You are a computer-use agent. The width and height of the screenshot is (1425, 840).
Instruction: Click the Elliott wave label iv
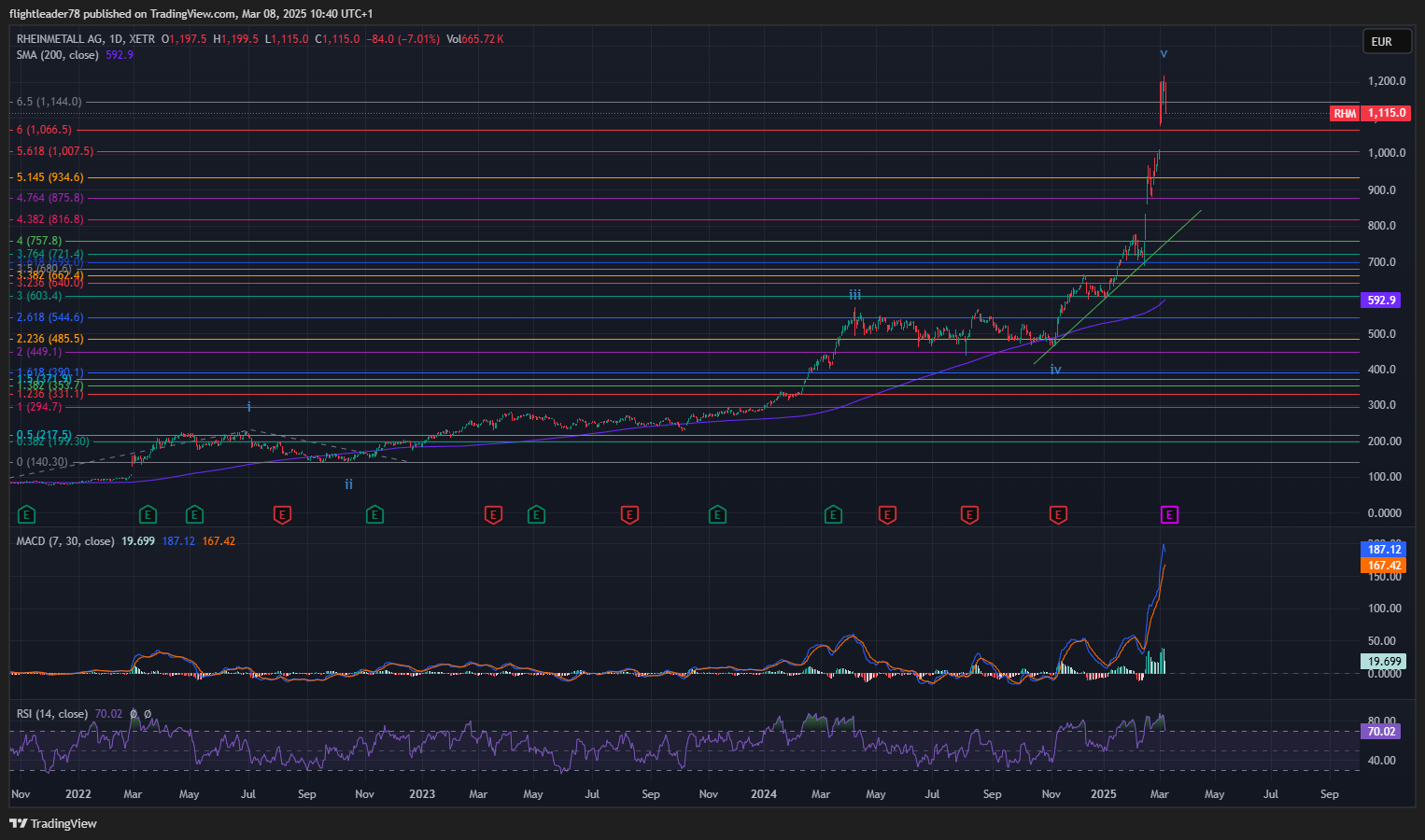pyautogui.click(x=1055, y=370)
